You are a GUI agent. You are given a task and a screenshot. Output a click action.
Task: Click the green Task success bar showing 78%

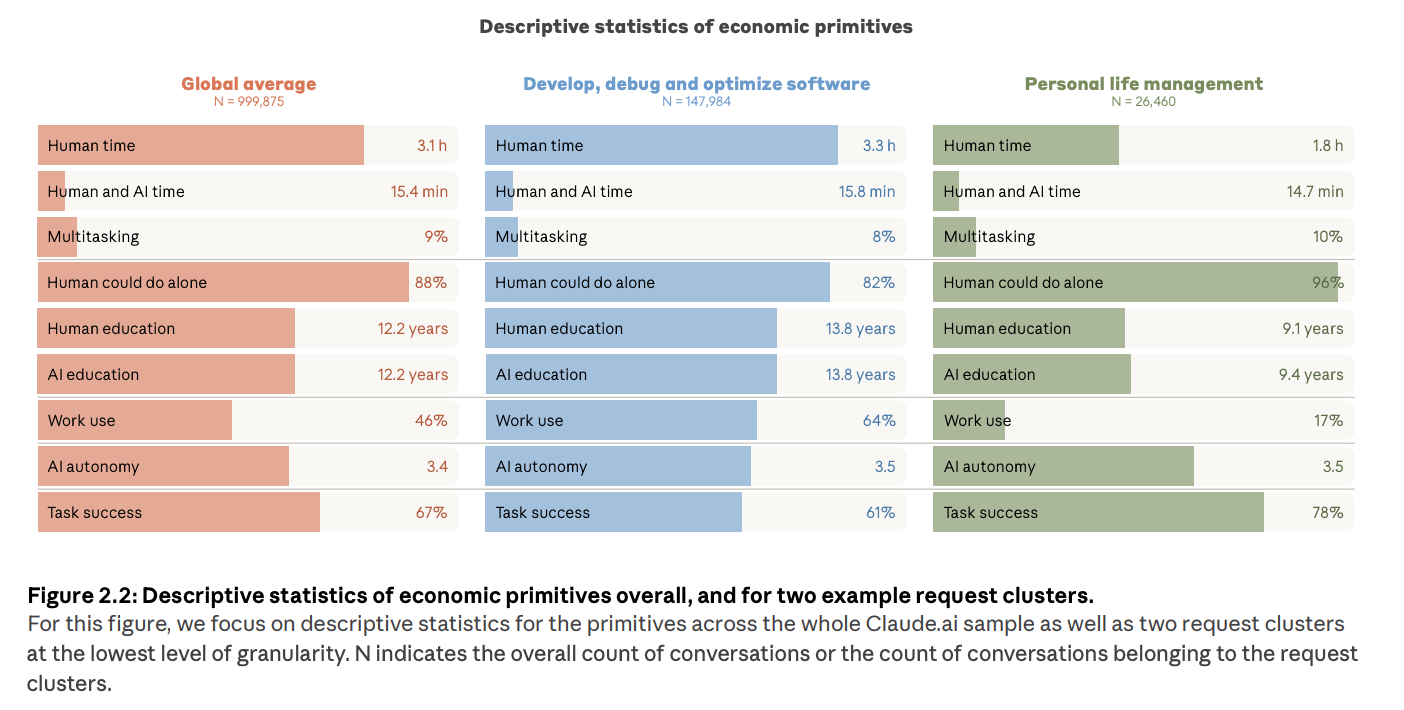[x=1098, y=512]
